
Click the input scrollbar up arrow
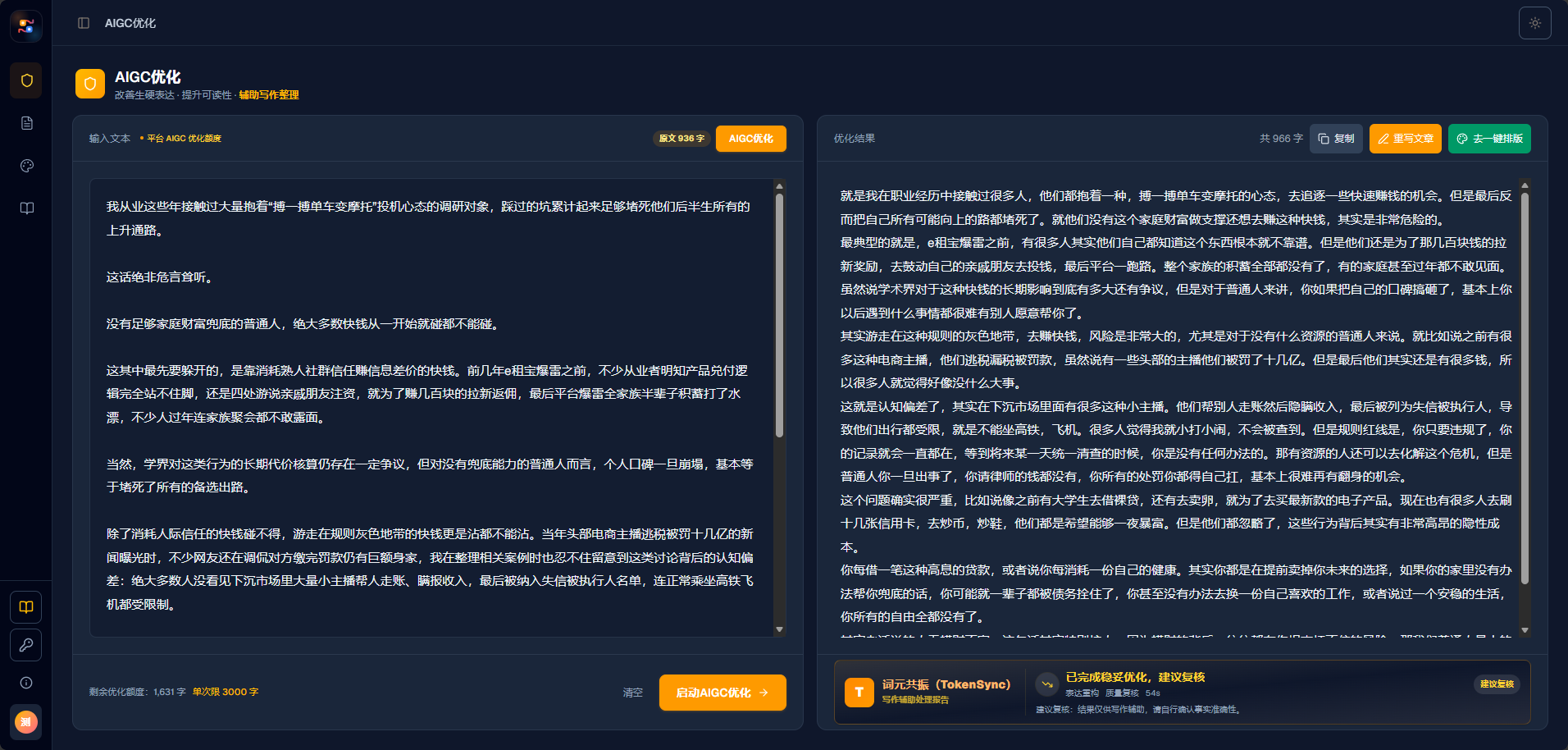tap(779, 186)
